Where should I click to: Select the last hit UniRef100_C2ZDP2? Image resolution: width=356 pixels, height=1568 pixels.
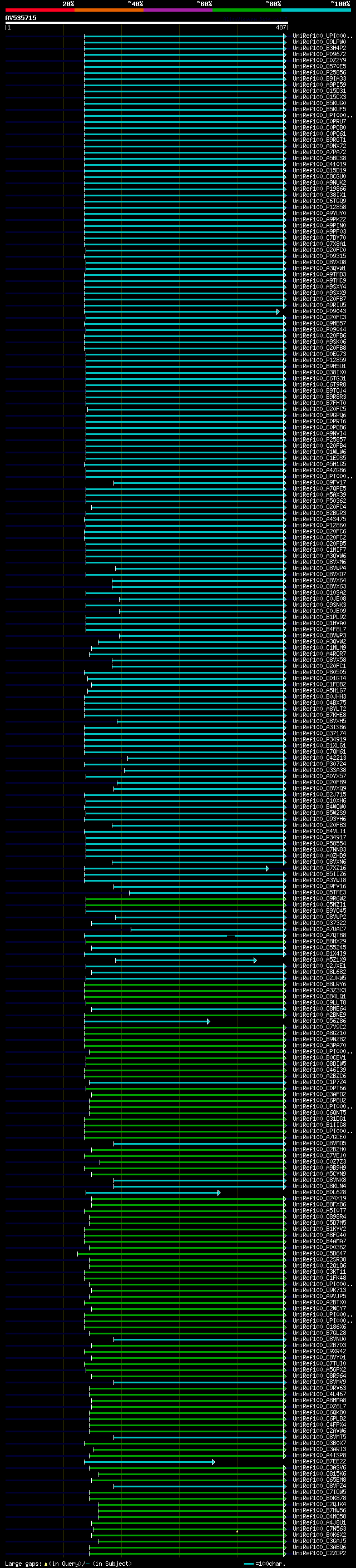(319, 1553)
